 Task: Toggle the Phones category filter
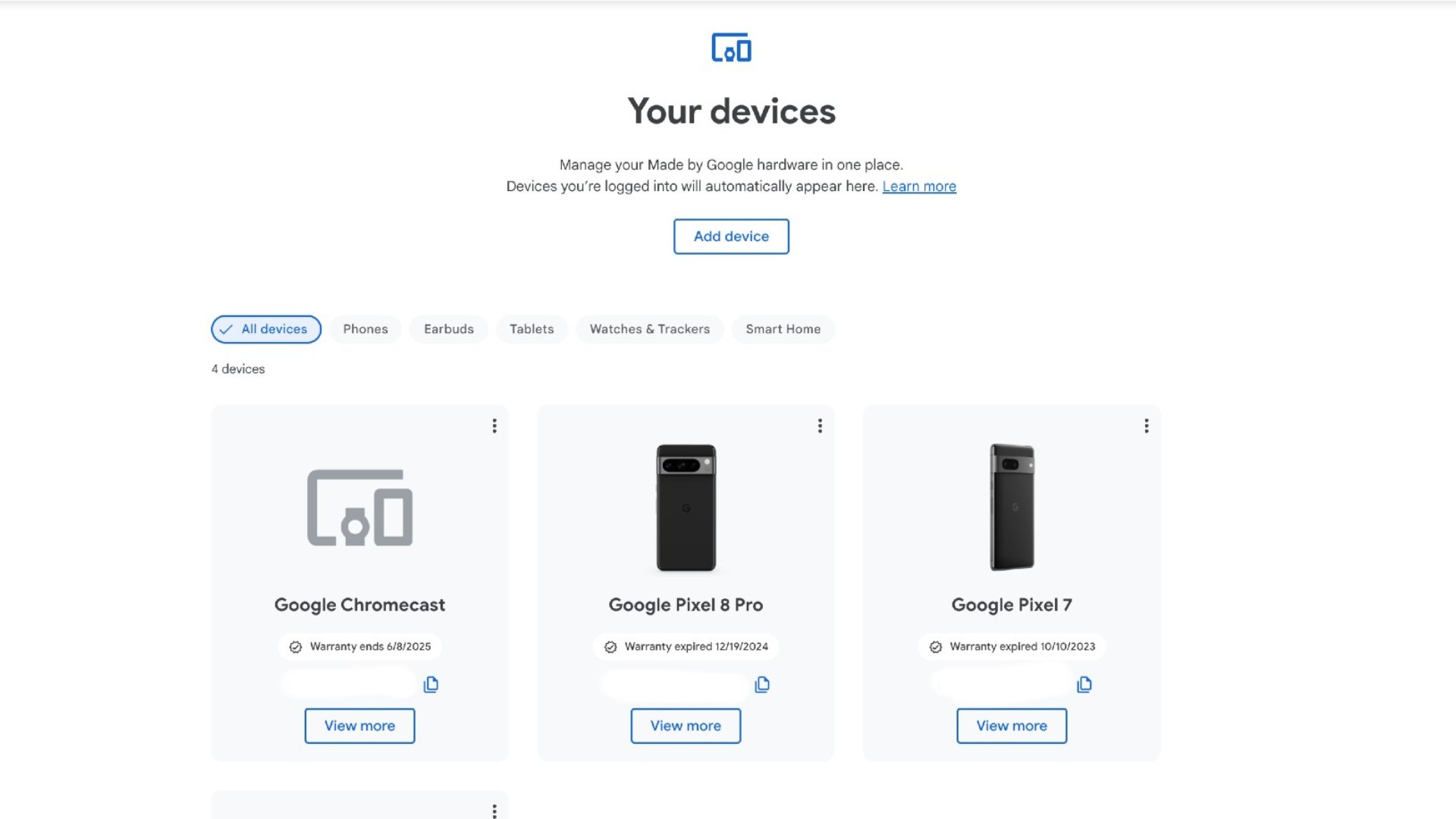click(365, 328)
